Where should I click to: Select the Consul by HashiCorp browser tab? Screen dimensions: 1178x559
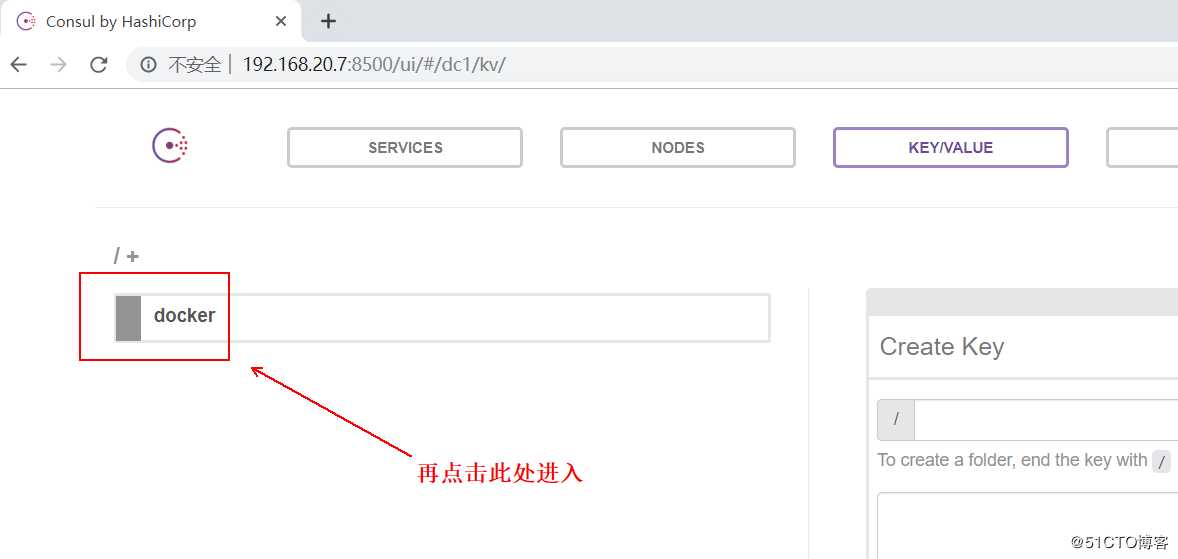150,21
